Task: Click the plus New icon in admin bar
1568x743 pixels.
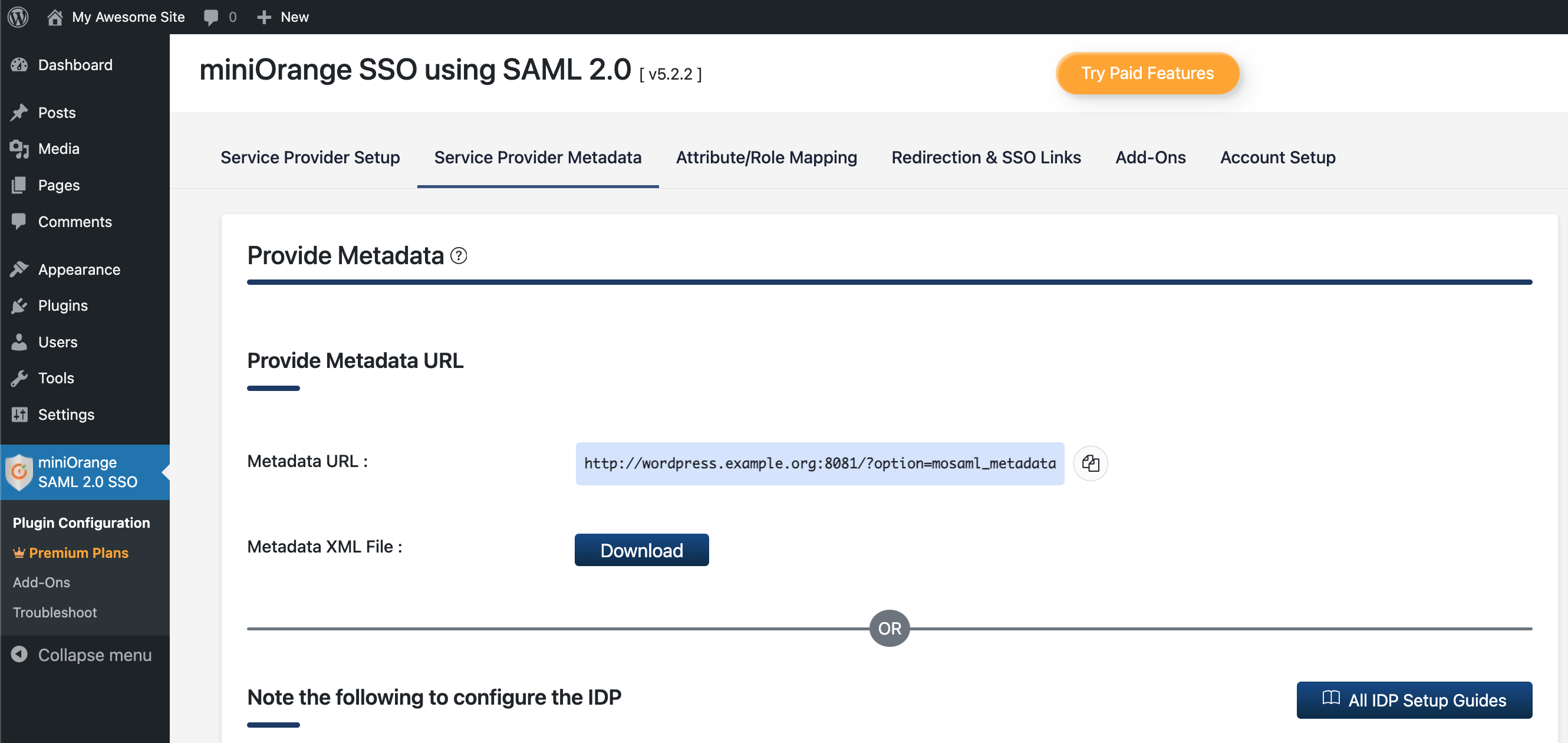Action: coord(263,17)
